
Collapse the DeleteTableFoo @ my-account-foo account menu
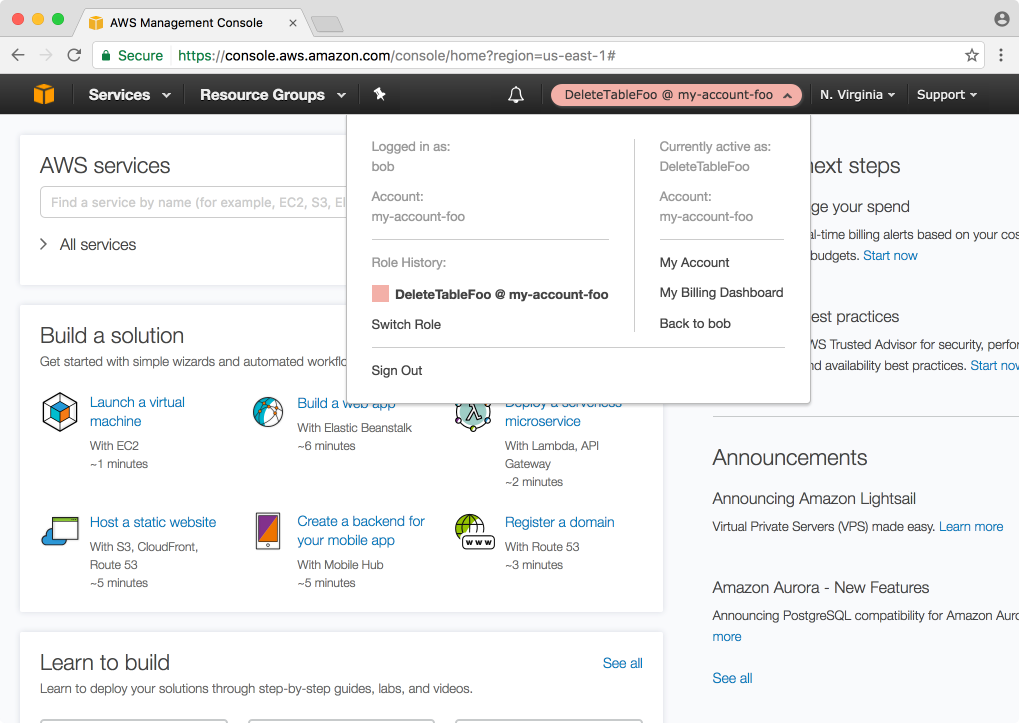tap(677, 95)
